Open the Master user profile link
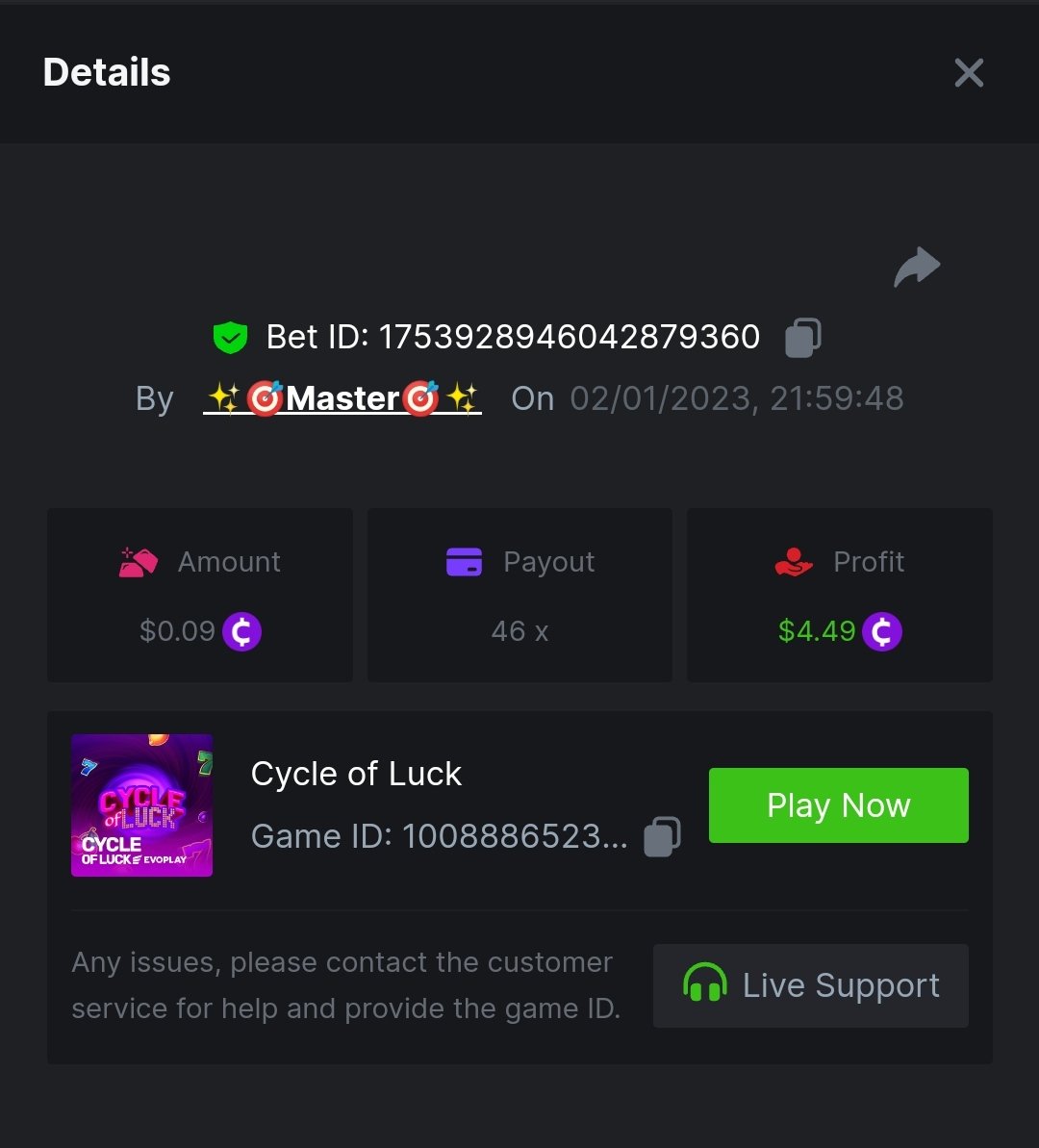The width and height of the screenshot is (1039, 1148). pos(342,398)
